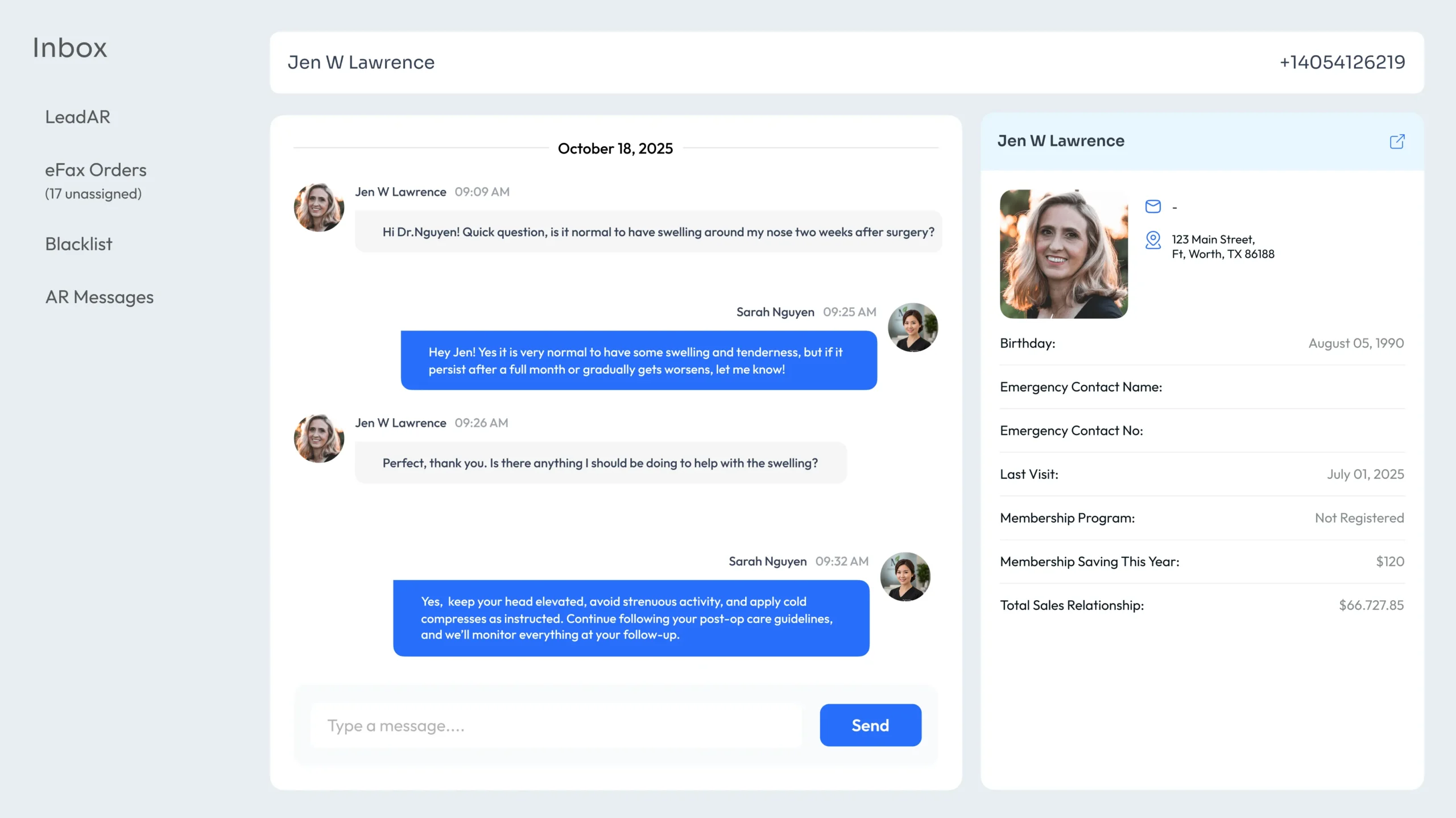Image resolution: width=1456 pixels, height=818 pixels.
Task: Open eFax Orders in sidebar
Action: point(96,170)
